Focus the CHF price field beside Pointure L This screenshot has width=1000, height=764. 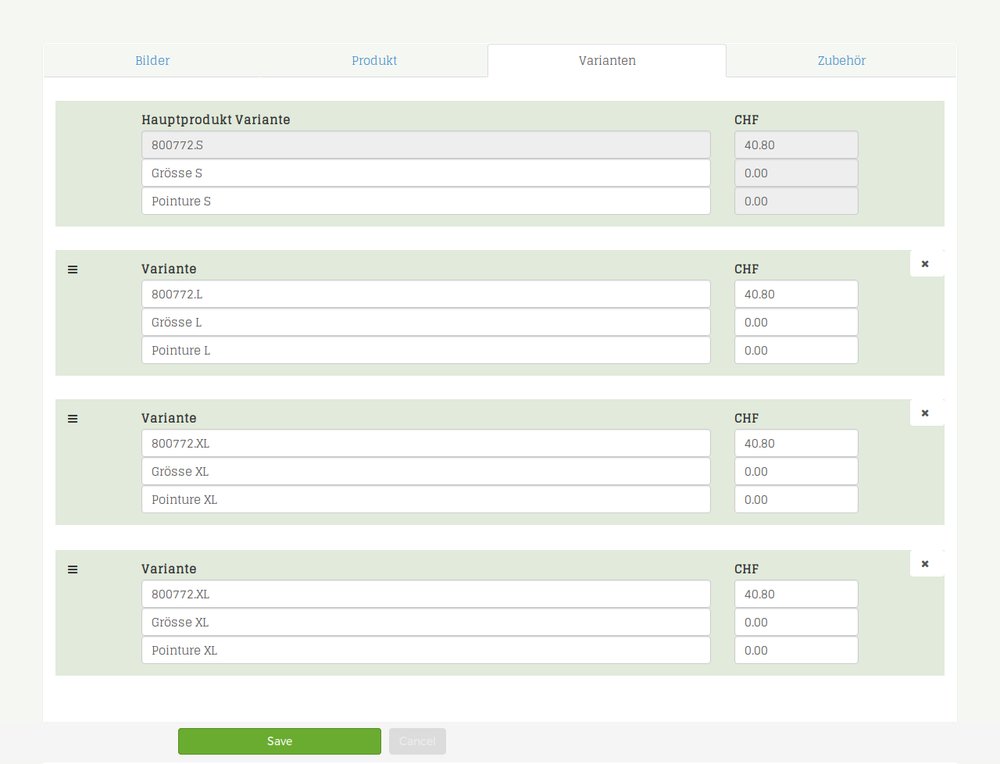[x=795, y=350]
